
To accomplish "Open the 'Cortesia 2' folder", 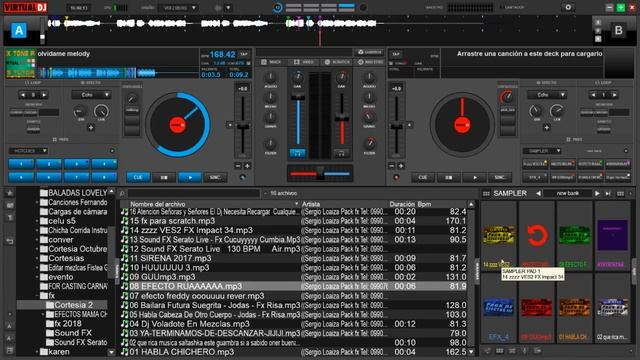I will (x=73, y=305).
